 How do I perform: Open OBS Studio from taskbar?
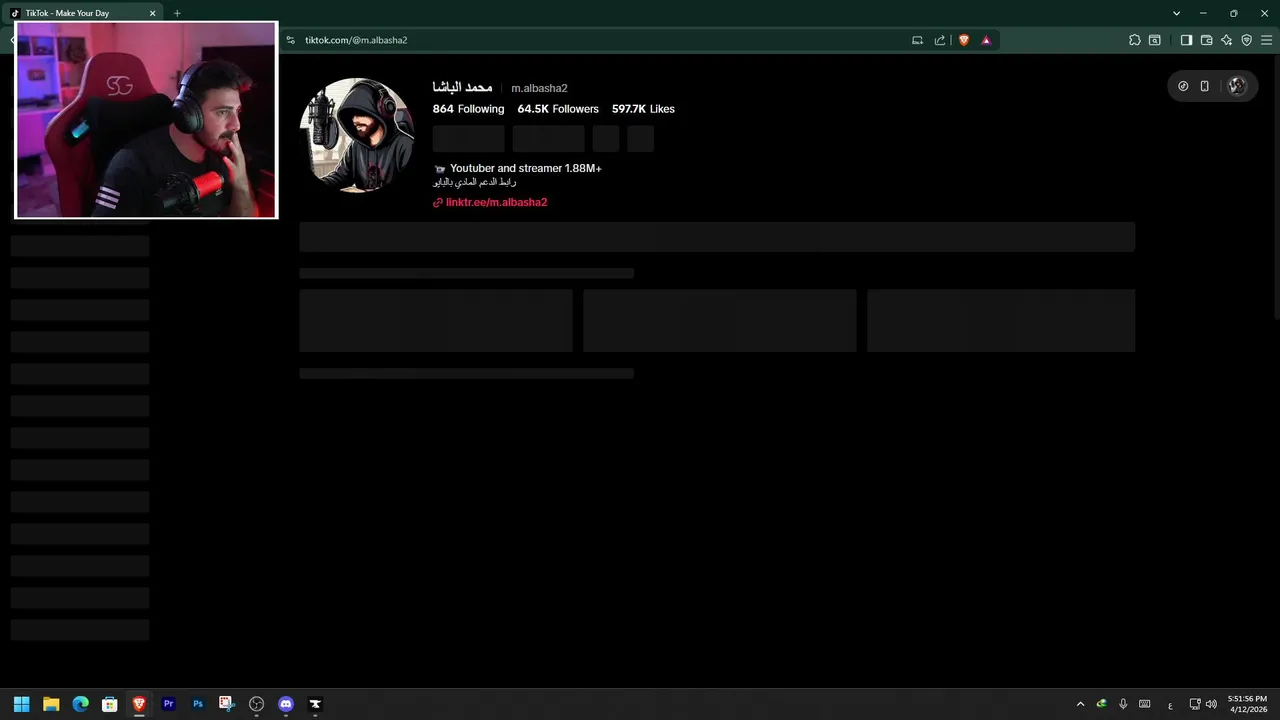[x=256, y=704]
